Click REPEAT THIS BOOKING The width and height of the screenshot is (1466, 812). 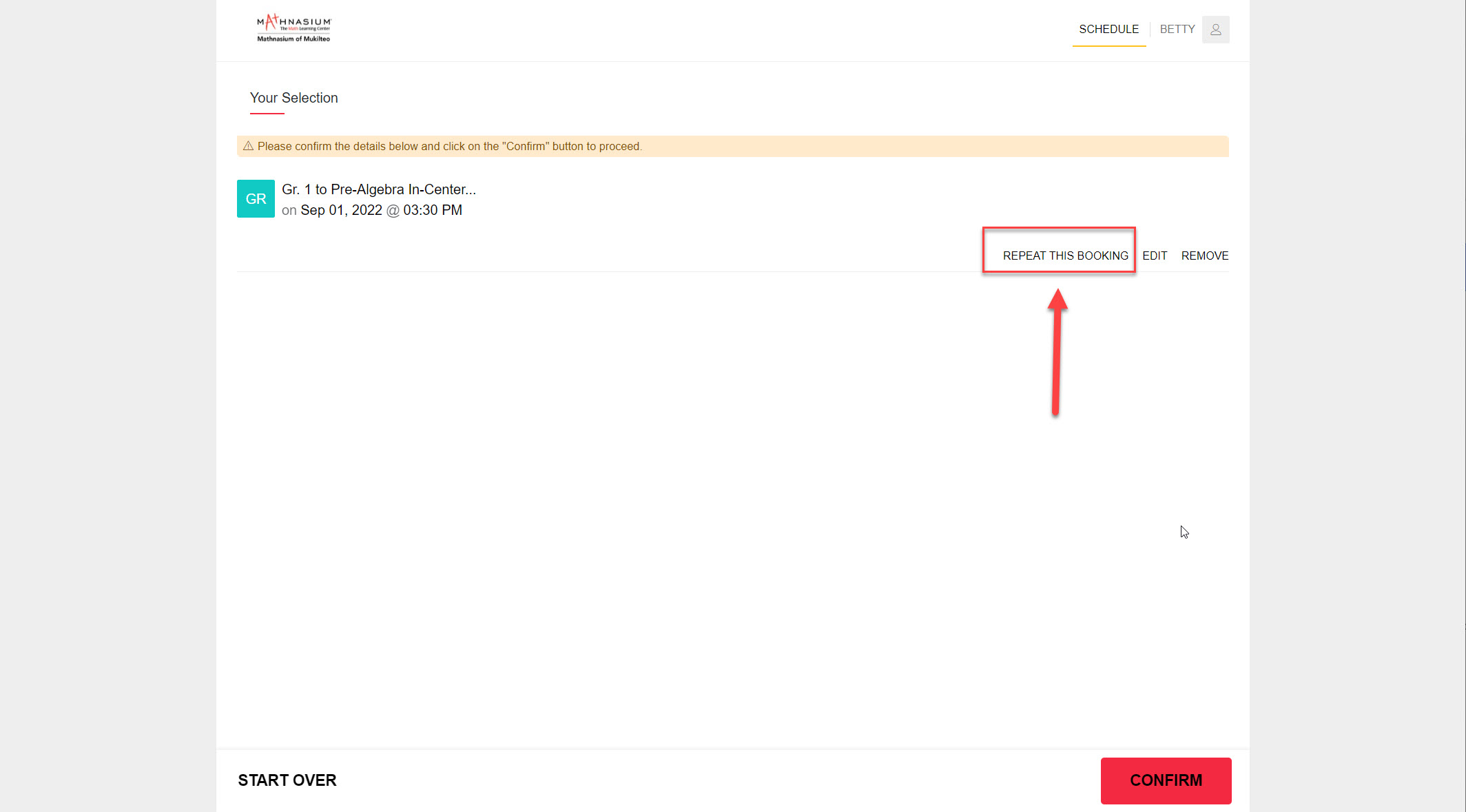1065,256
